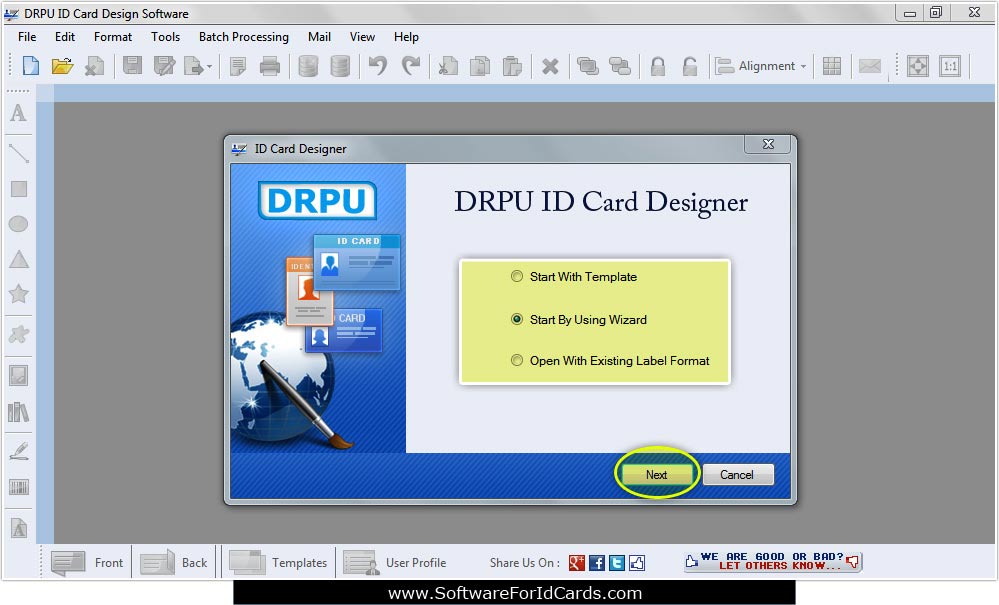Viewport: 999px width, 605px height.
Task: Share on Google Plus icon
Action: (x=577, y=562)
